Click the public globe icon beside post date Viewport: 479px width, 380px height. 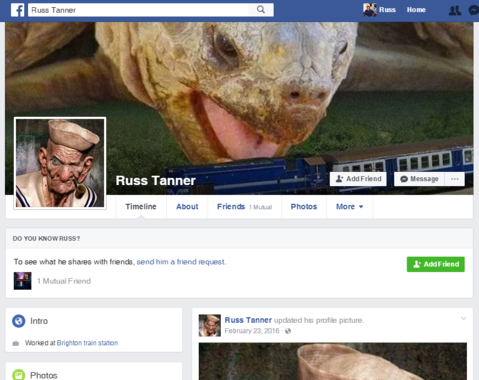(288, 331)
